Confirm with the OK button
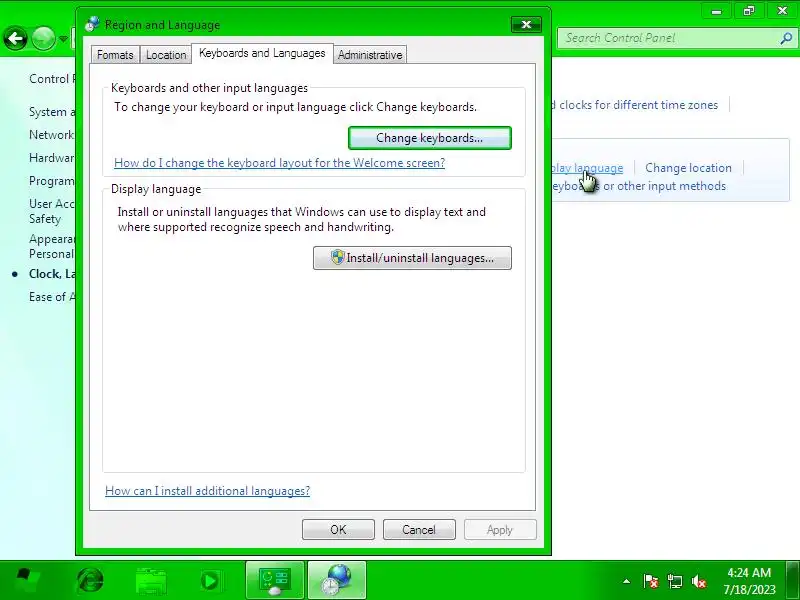The height and width of the screenshot is (600, 800). point(338,530)
